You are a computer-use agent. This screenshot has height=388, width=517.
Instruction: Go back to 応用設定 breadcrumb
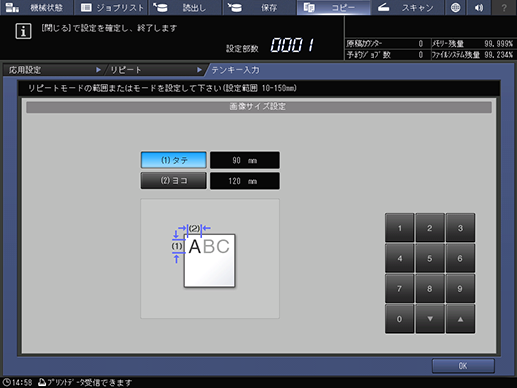click(53, 70)
